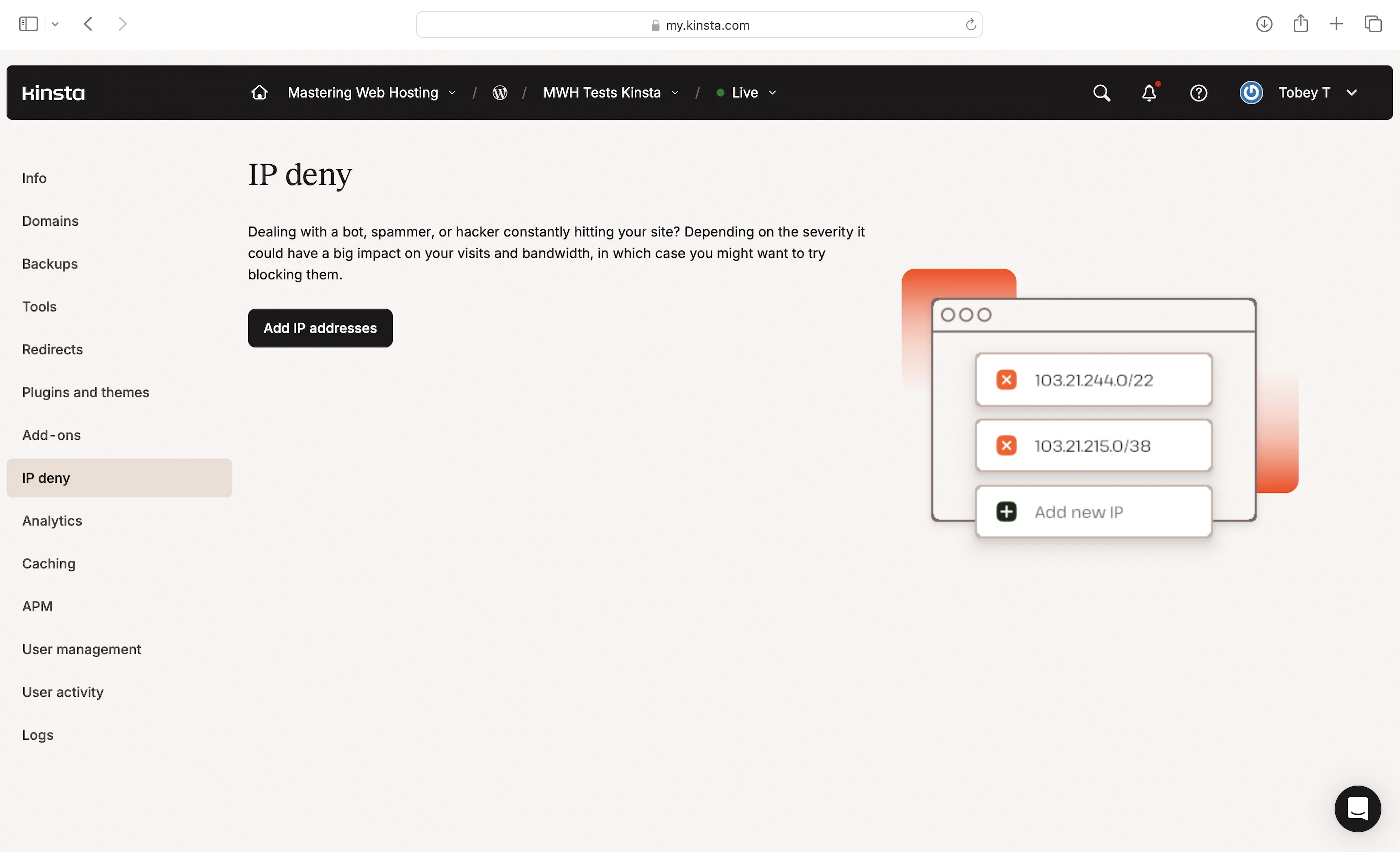Viewport: 1400px width, 852px height.
Task: Open the Backups sidebar section
Action: (50, 264)
